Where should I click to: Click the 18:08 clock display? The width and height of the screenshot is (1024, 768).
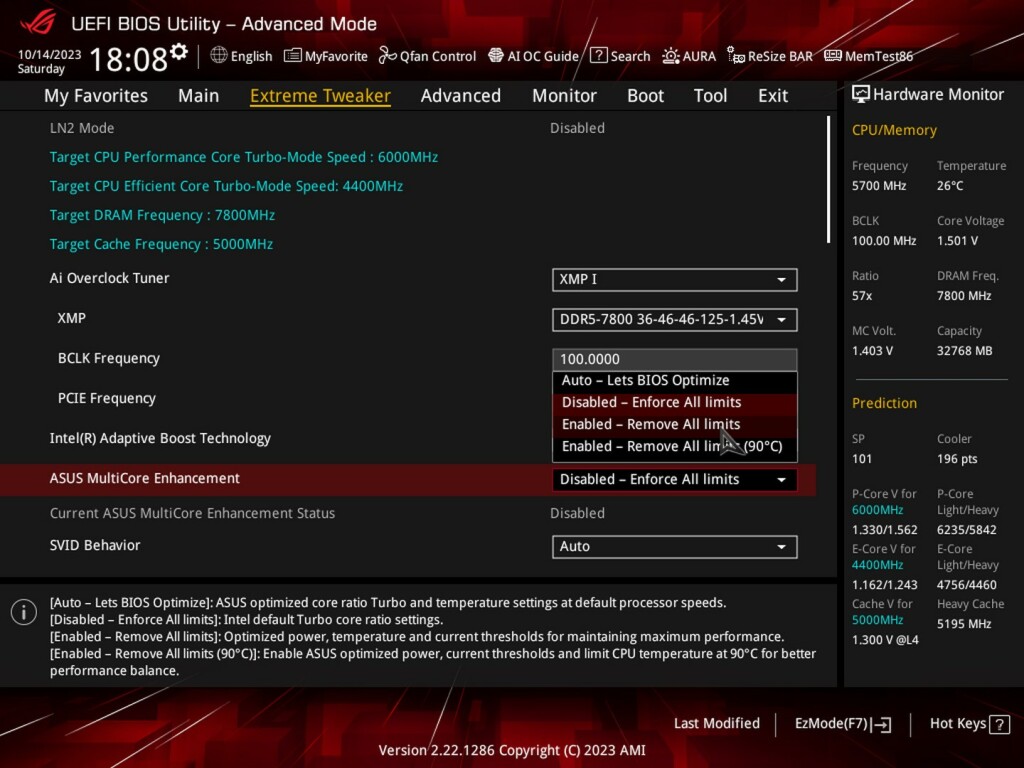(129, 59)
